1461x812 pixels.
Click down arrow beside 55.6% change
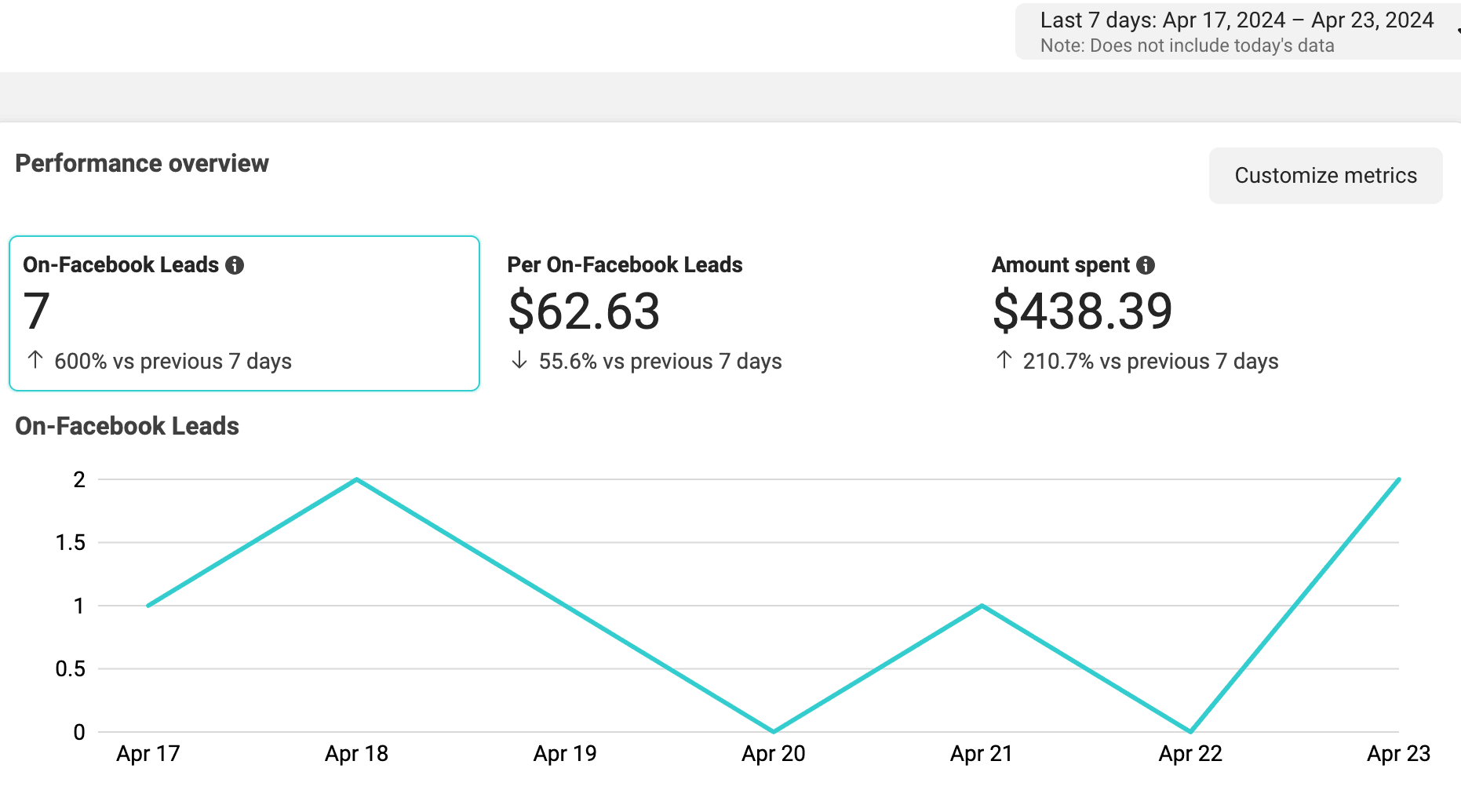click(519, 360)
